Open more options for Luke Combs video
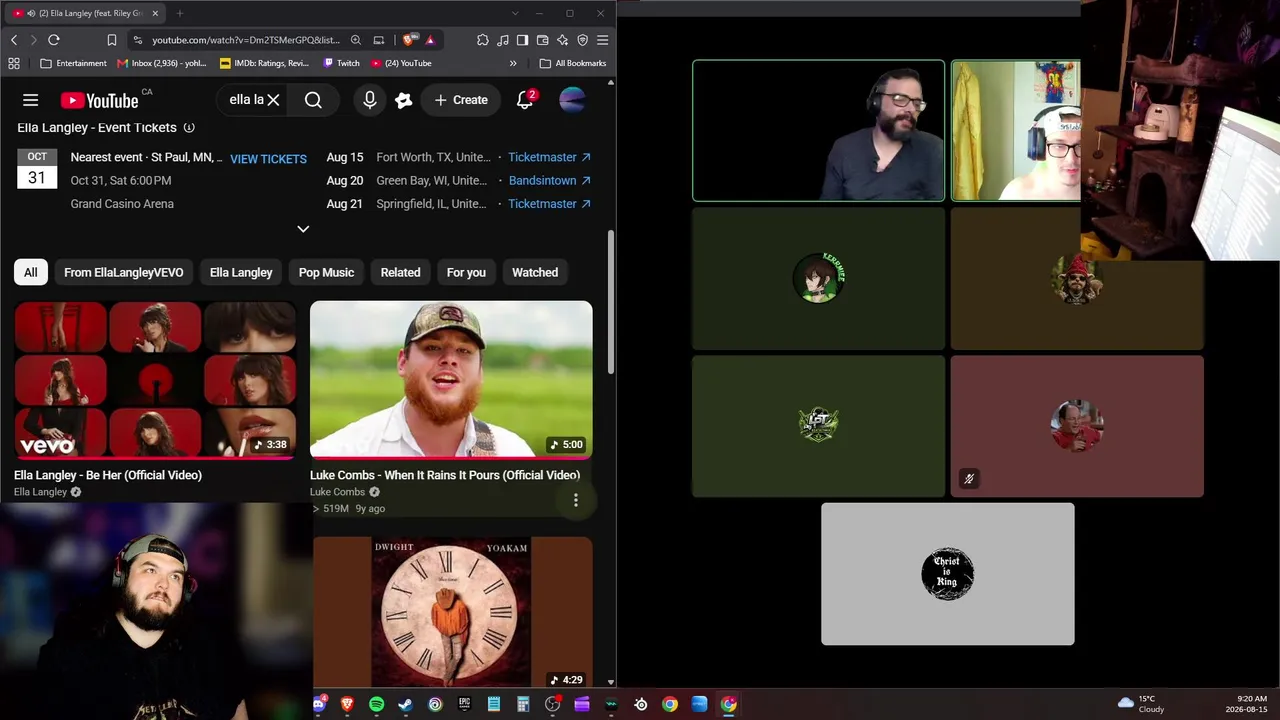The height and width of the screenshot is (720, 1280). pyautogui.click(x=576, y=500)
